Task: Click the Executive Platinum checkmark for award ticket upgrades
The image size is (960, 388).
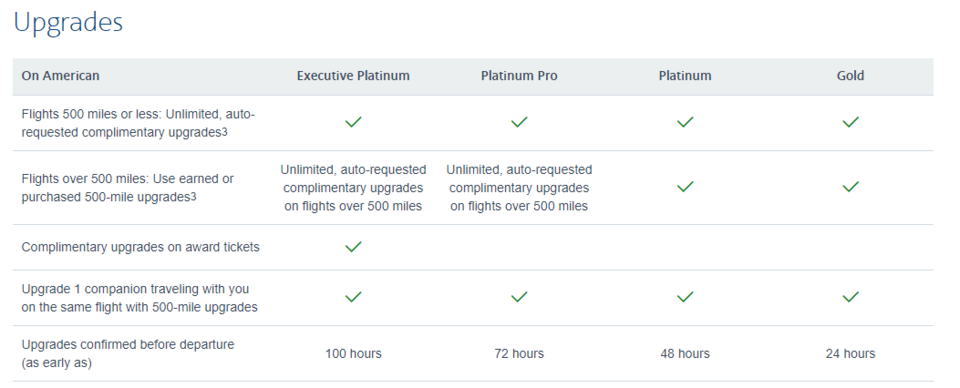Action: point(353,247)
